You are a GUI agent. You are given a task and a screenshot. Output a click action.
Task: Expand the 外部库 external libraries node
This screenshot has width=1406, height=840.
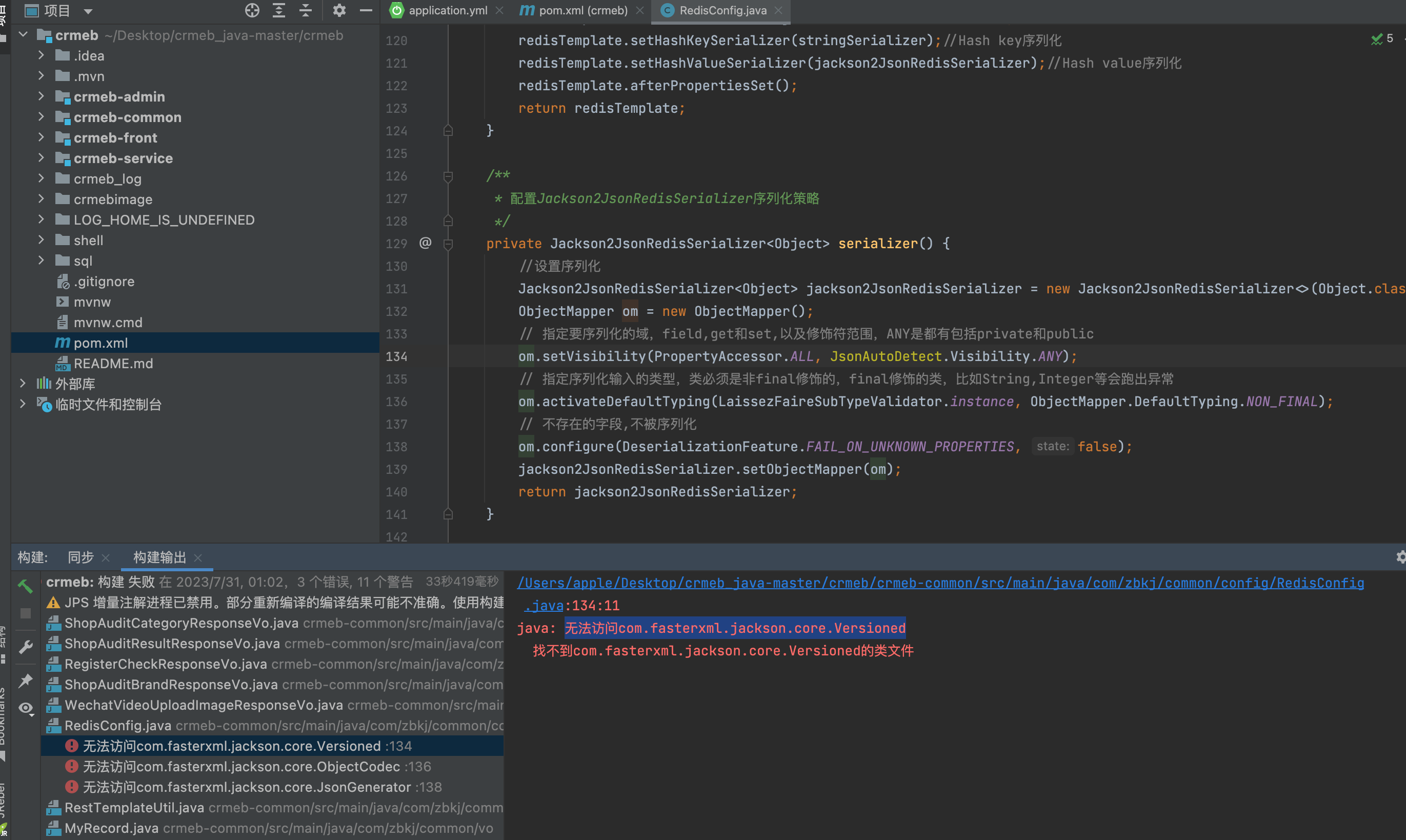pyautogui.click(x=23, y=383)
